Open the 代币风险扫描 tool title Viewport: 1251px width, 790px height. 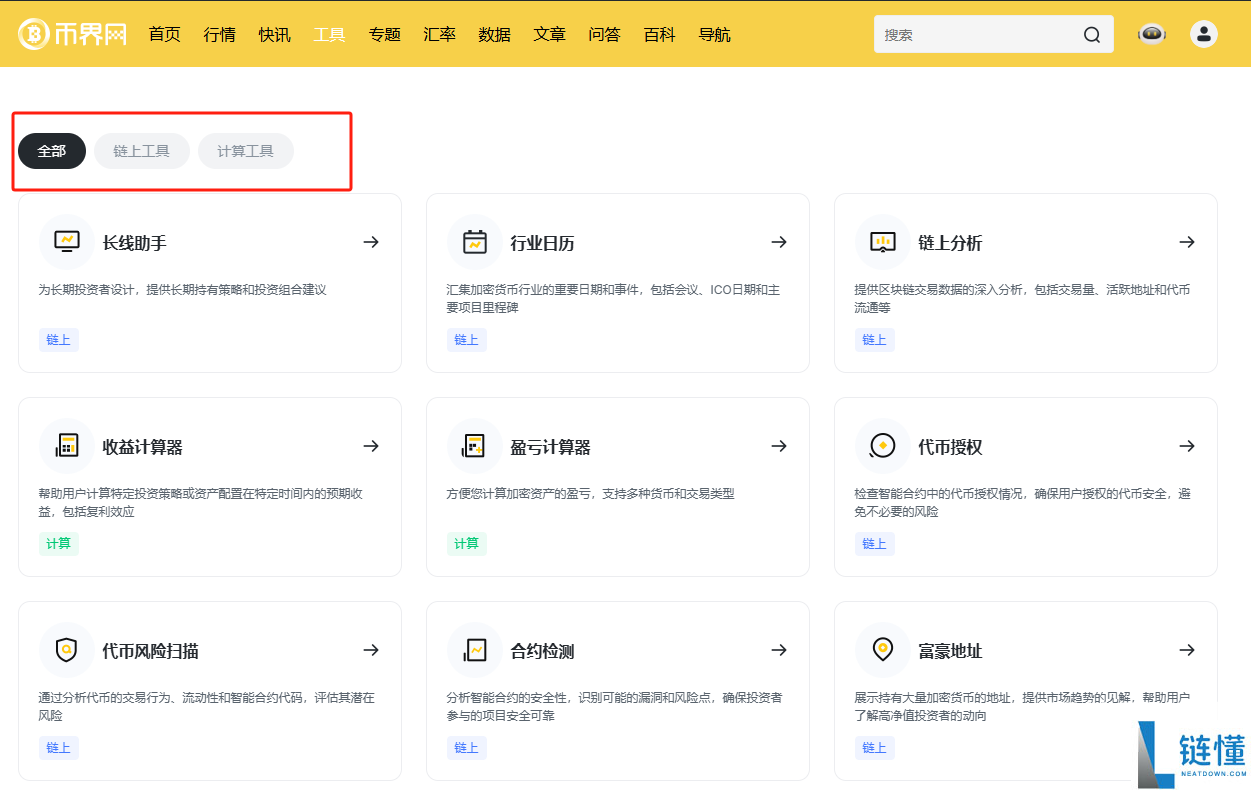pyautogui.click(x=151, y=651)
